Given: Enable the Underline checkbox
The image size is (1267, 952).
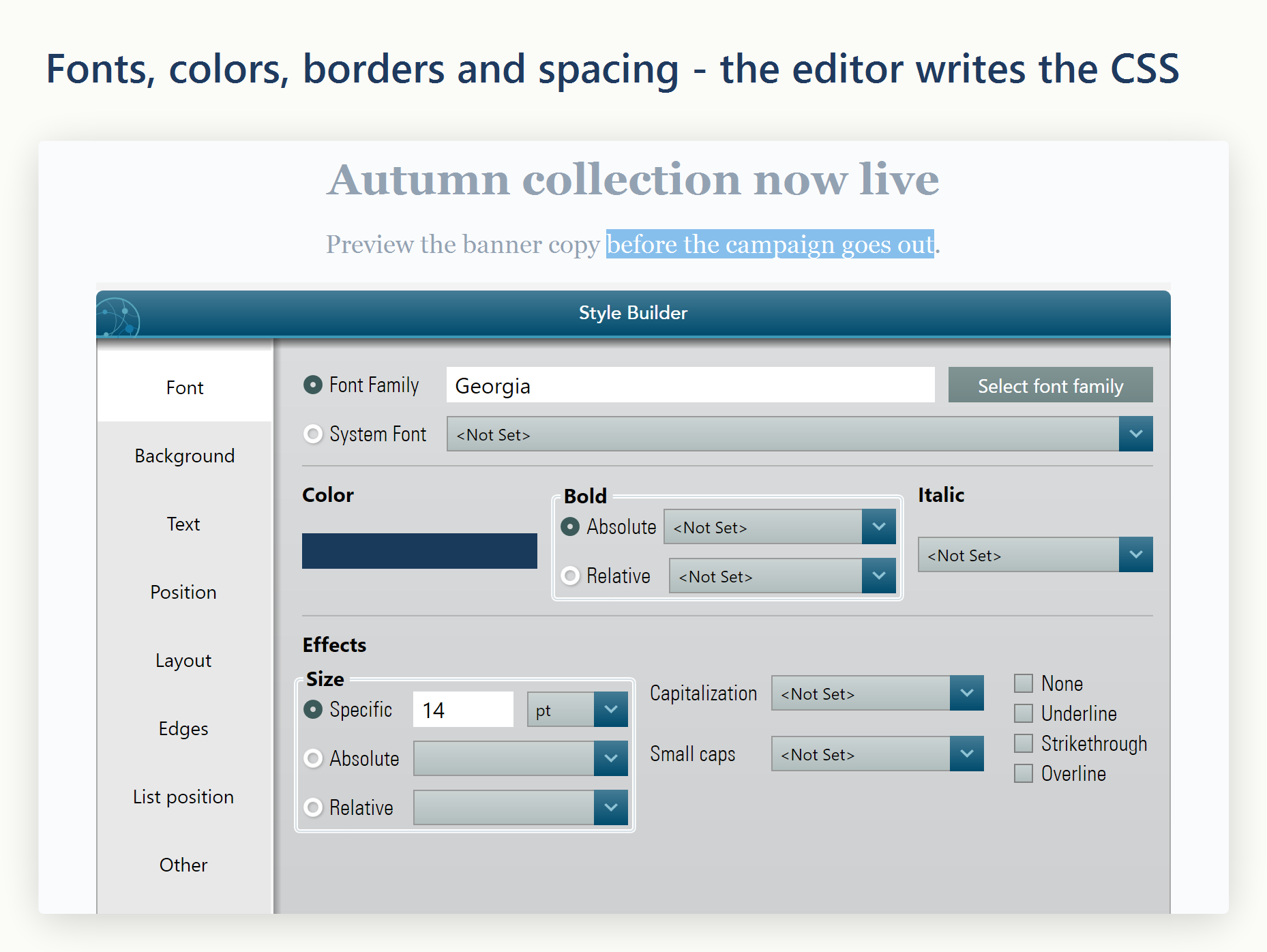Looking at the screenshot, I should click(x=1024, y=713).
